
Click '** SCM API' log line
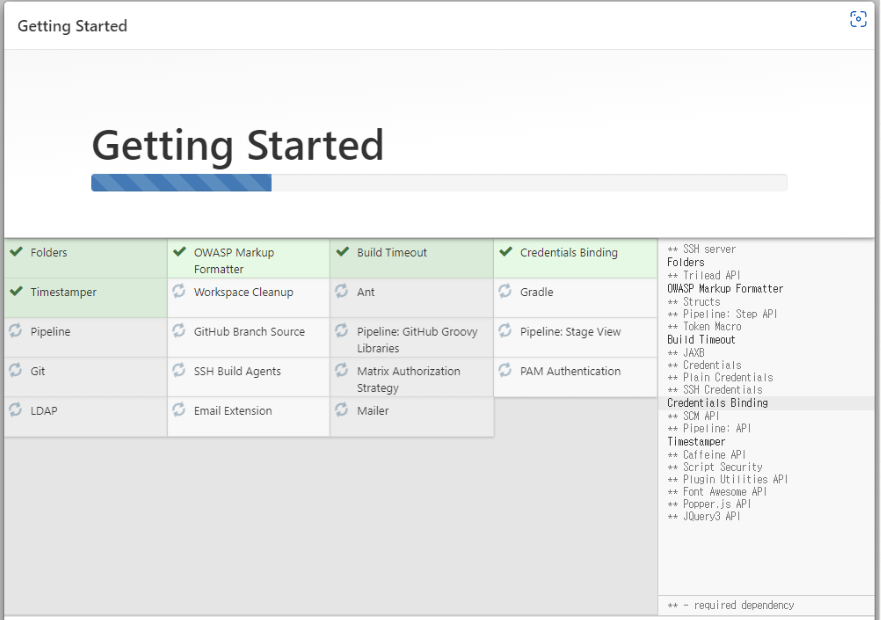tap(693, 416)
